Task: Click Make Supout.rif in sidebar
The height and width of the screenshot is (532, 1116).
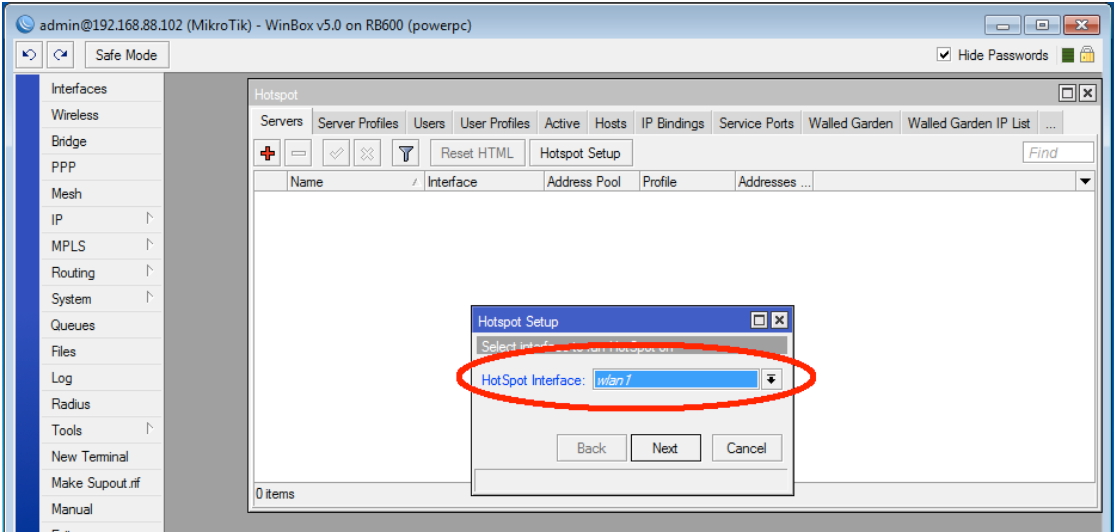Action: tap(102, 483)
